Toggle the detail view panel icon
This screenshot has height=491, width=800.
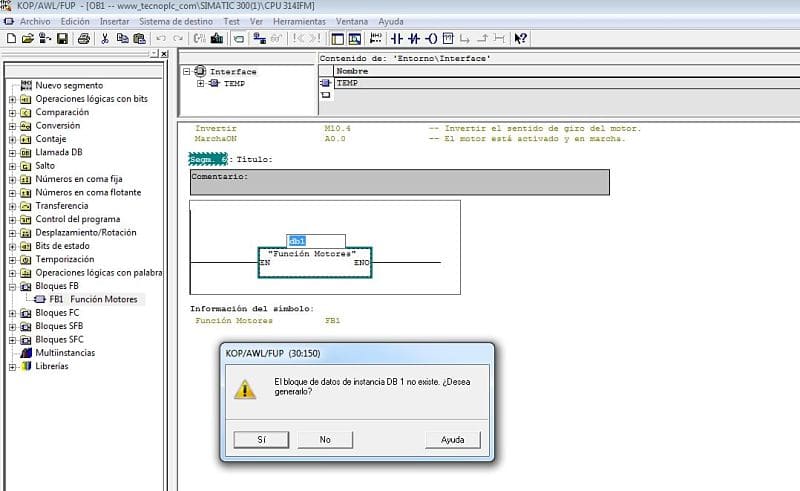pyautogui.click(x=355, y=38)
